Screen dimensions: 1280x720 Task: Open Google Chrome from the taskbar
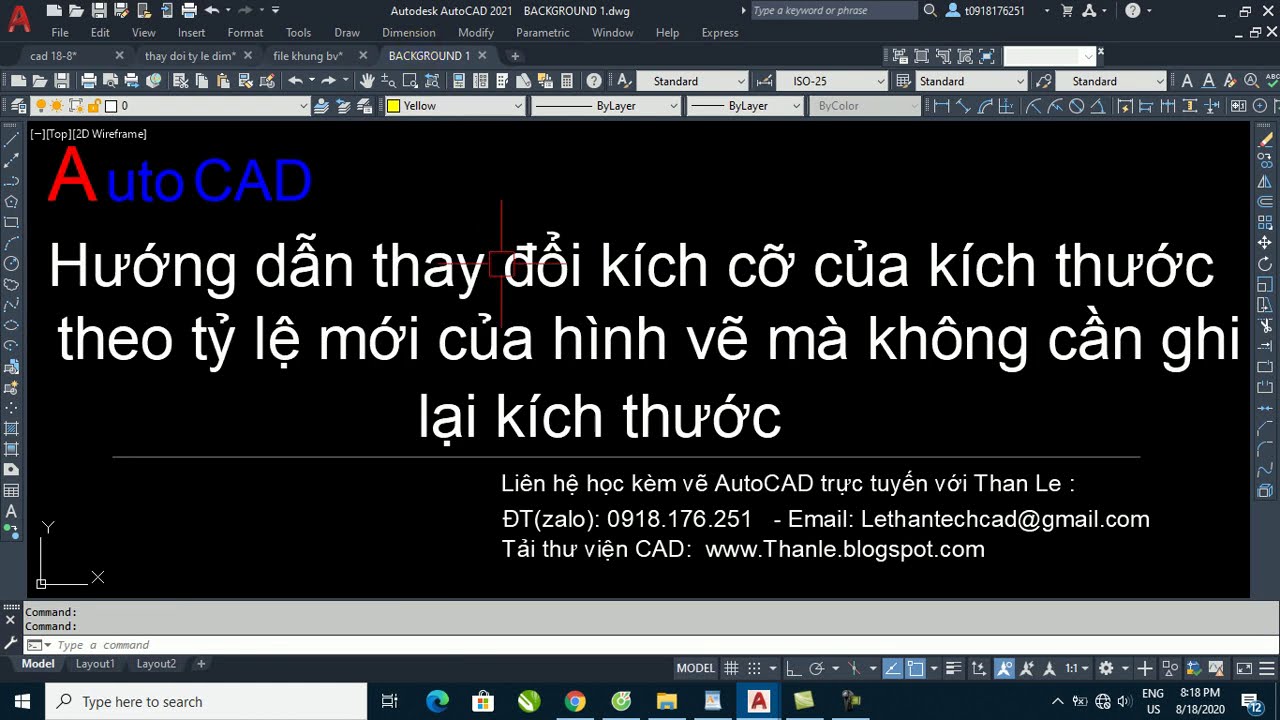[574, 702]
